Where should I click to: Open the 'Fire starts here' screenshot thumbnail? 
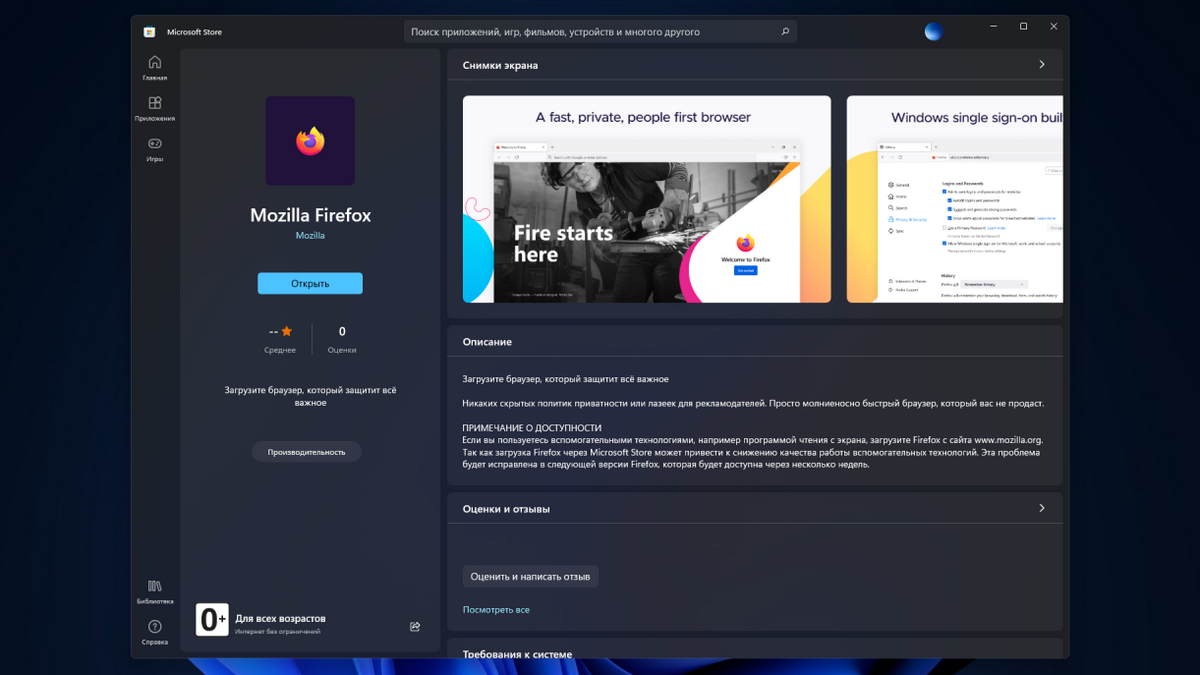646,199
